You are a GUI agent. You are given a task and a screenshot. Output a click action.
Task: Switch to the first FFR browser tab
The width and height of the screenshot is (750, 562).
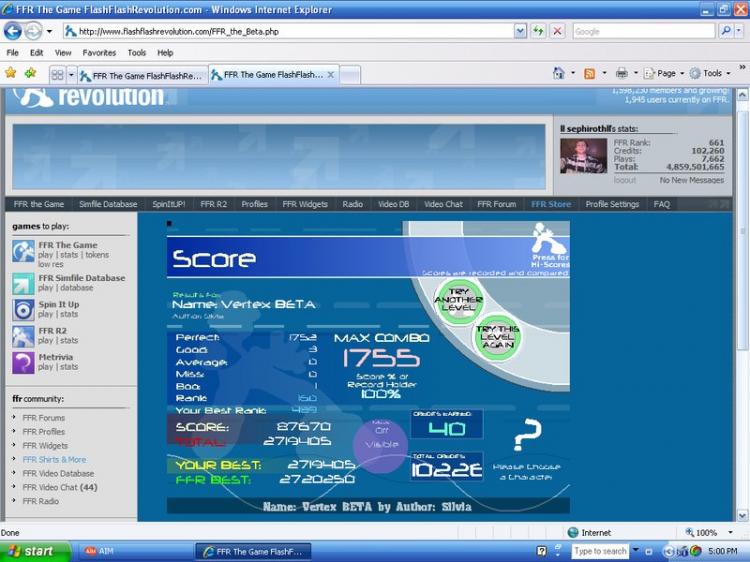pos(141,75)
